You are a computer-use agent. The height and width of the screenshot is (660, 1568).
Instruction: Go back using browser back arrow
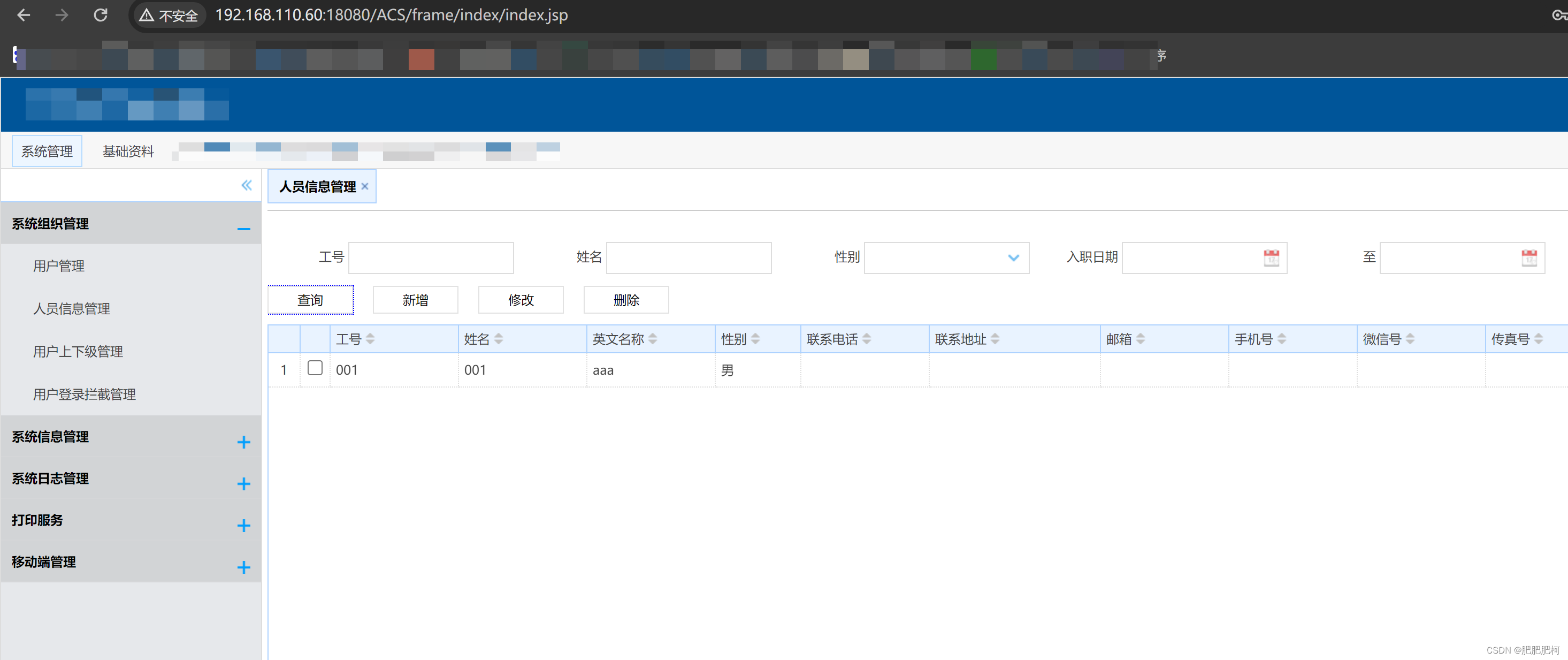pyautogui.click(x=23, y=14)
